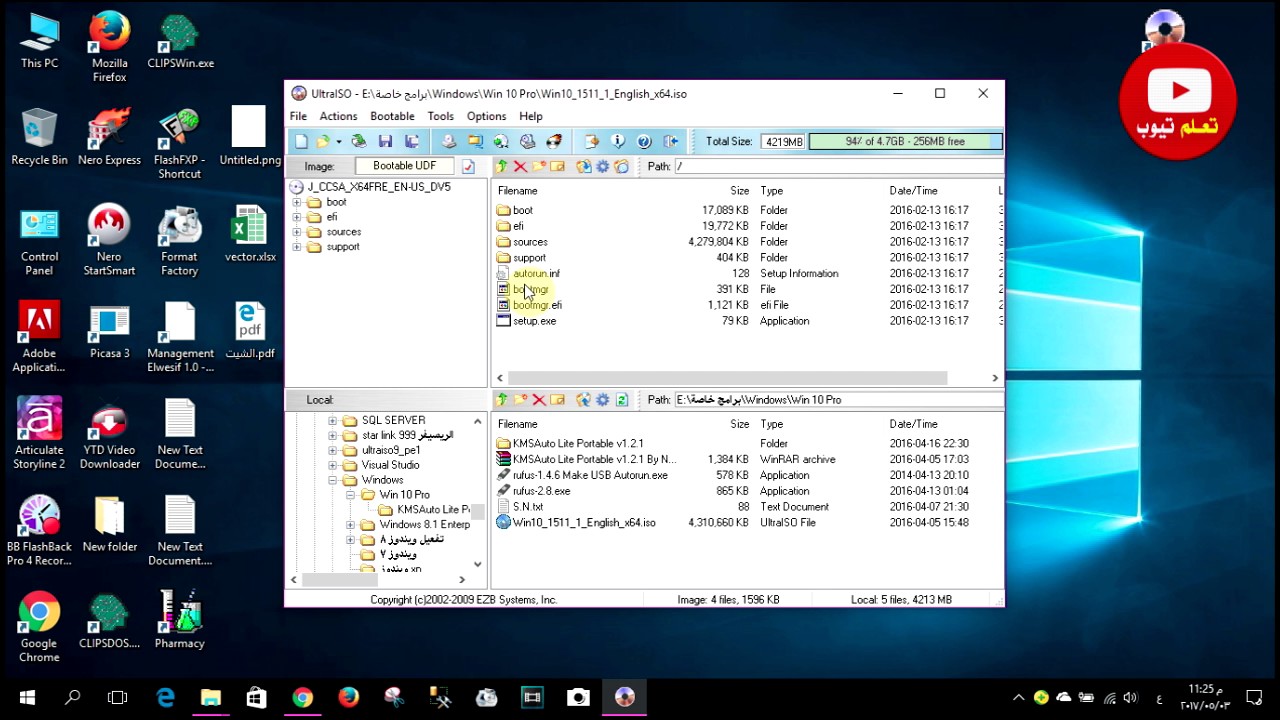Click the Up arrow in Local pane toolbar
This screenshot has width=1280, height=720.
point(502,400)
